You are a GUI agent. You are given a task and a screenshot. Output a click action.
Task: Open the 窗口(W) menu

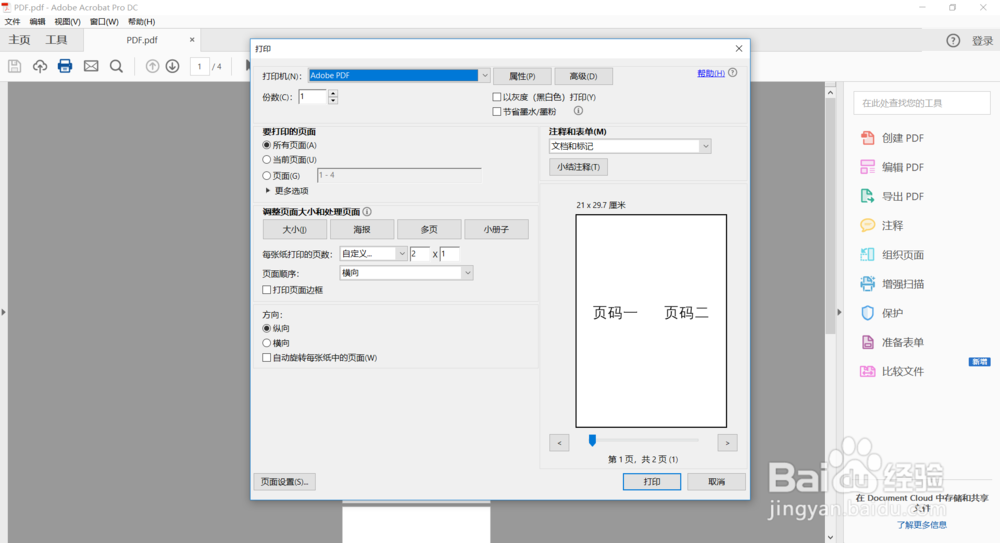coord(104,22)
